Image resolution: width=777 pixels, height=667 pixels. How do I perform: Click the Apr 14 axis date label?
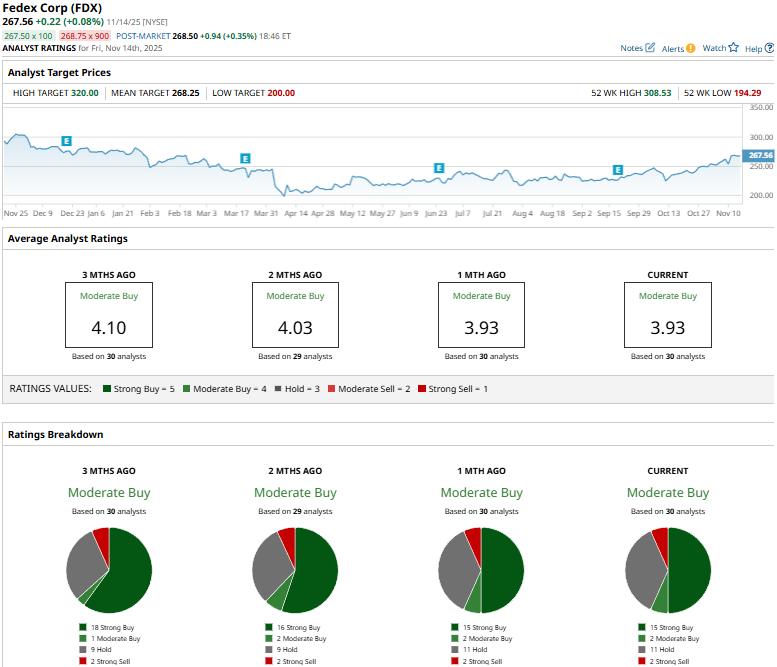click(x=296, y=213)
